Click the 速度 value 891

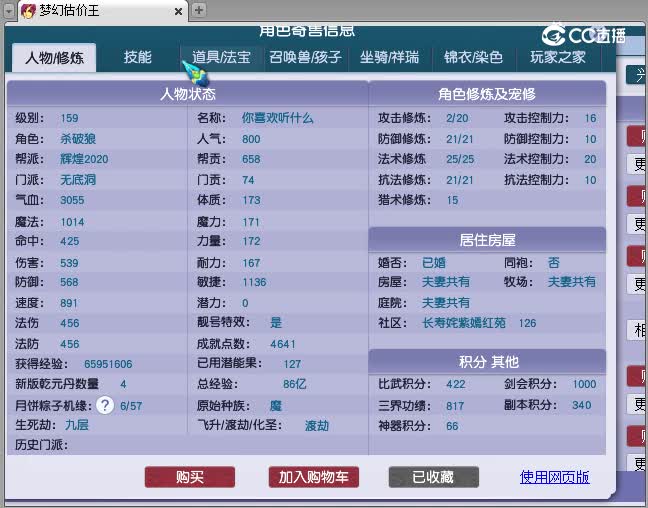(69, 303)
